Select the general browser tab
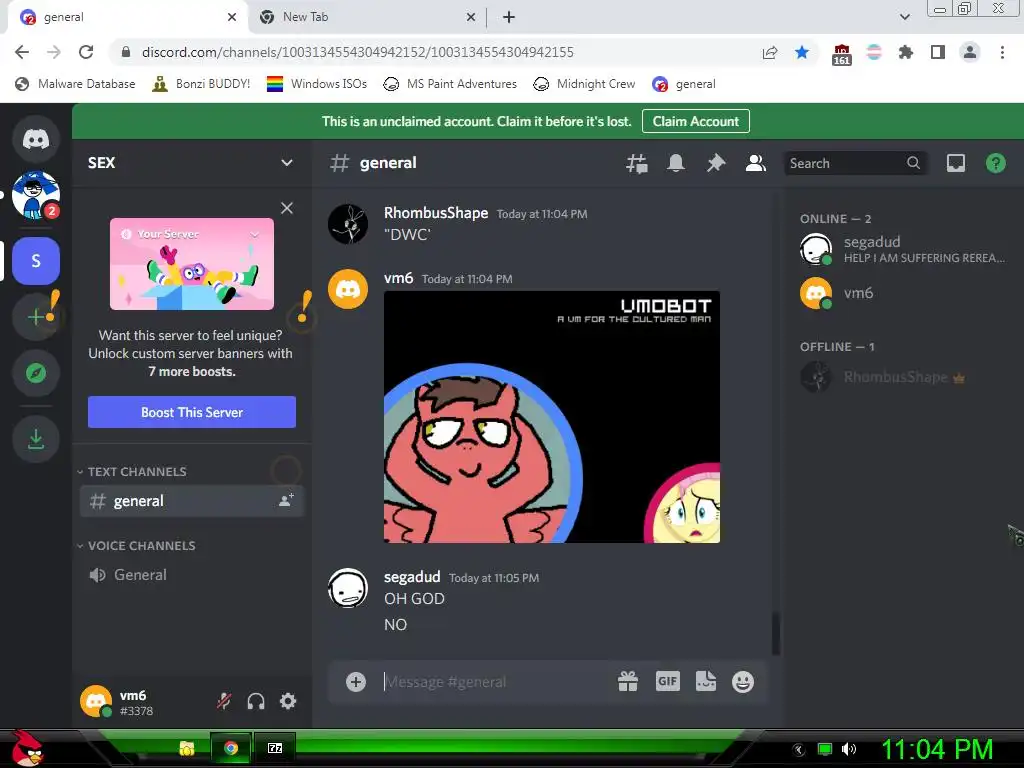1024x768 pixels. (127, 17)
